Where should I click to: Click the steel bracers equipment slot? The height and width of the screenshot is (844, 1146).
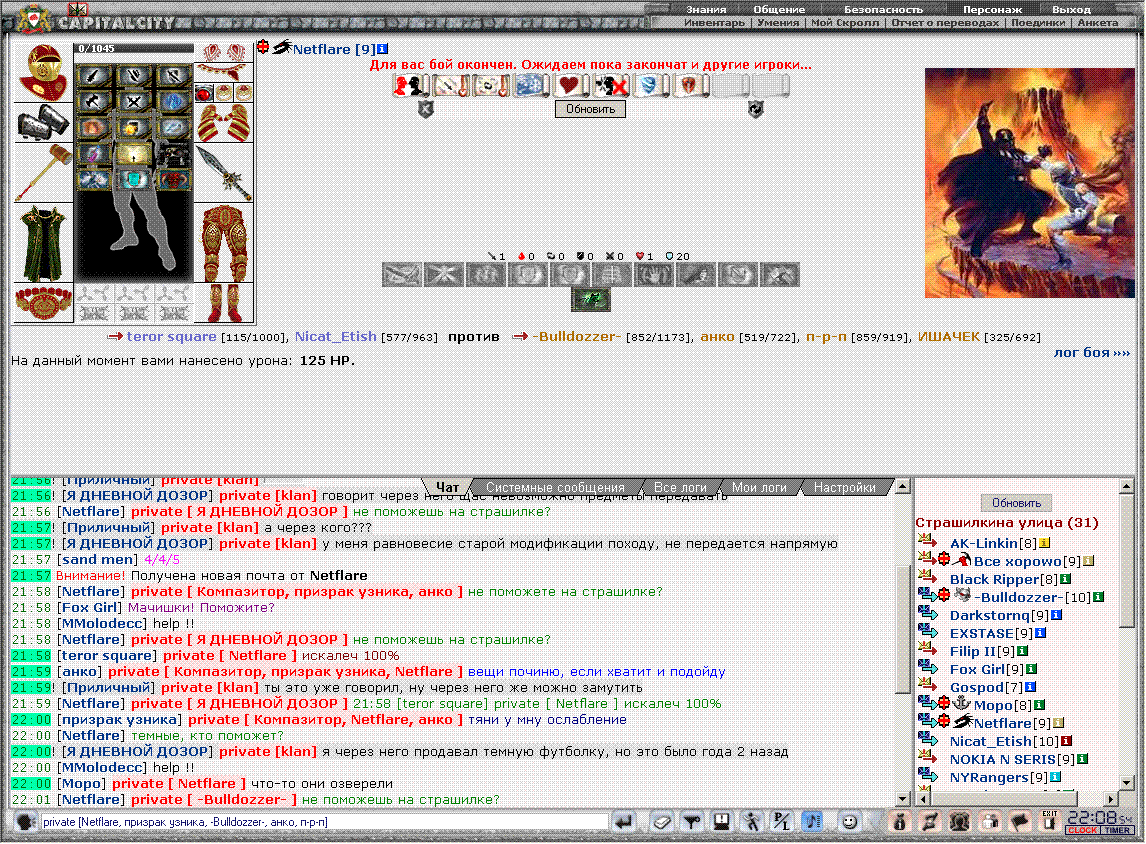(43, 121)
